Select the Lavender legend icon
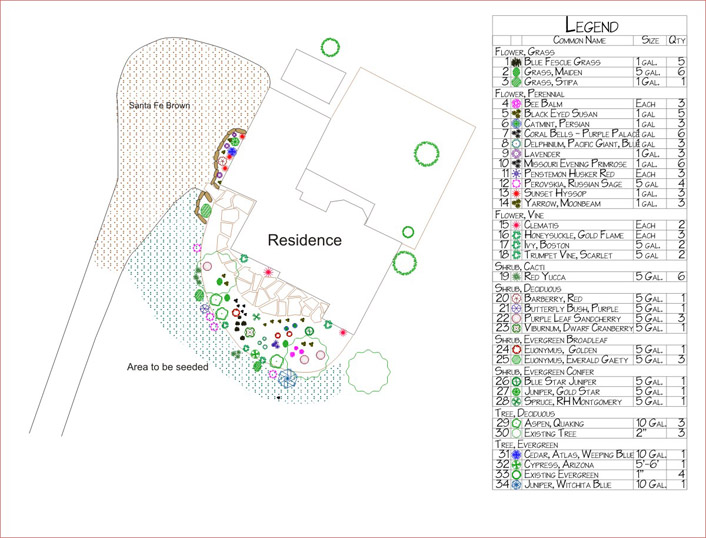Viewport: 706px width, 538px height. pos(516,153)
